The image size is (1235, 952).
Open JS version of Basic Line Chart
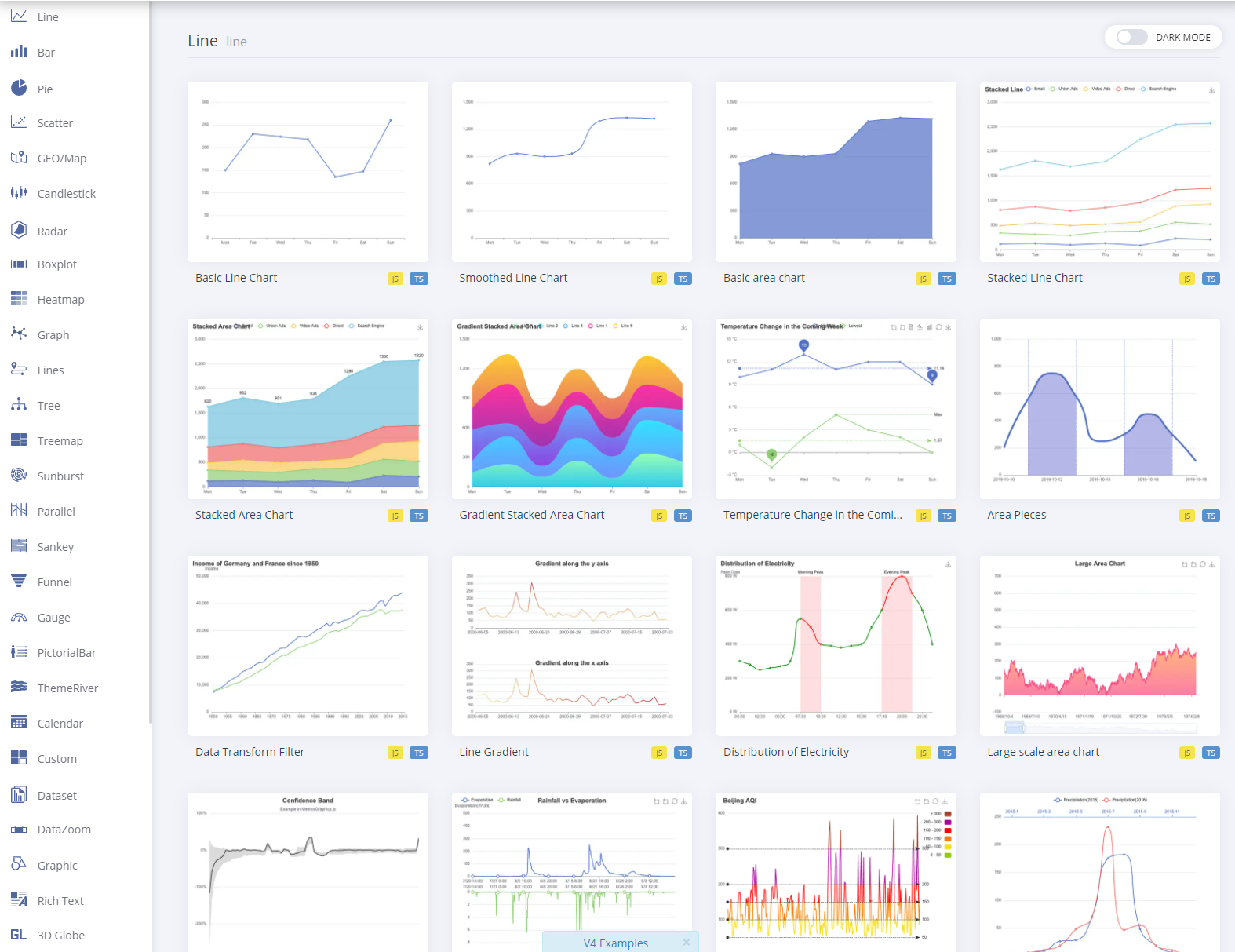[395, 279]
